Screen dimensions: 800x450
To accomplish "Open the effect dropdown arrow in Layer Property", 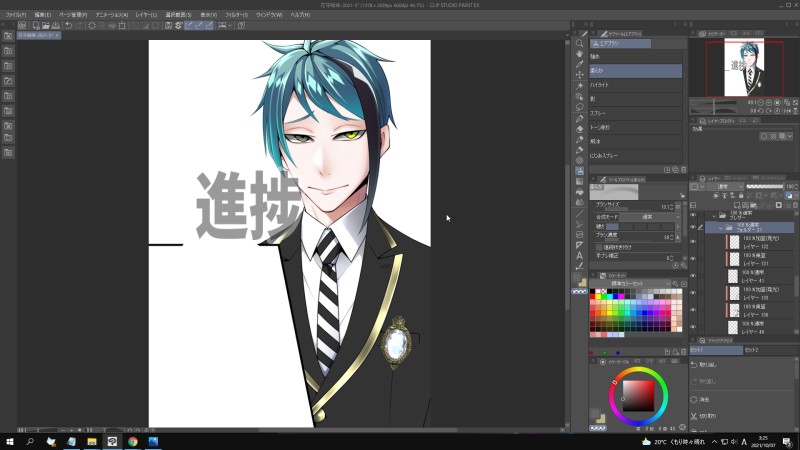I will 790,136.
